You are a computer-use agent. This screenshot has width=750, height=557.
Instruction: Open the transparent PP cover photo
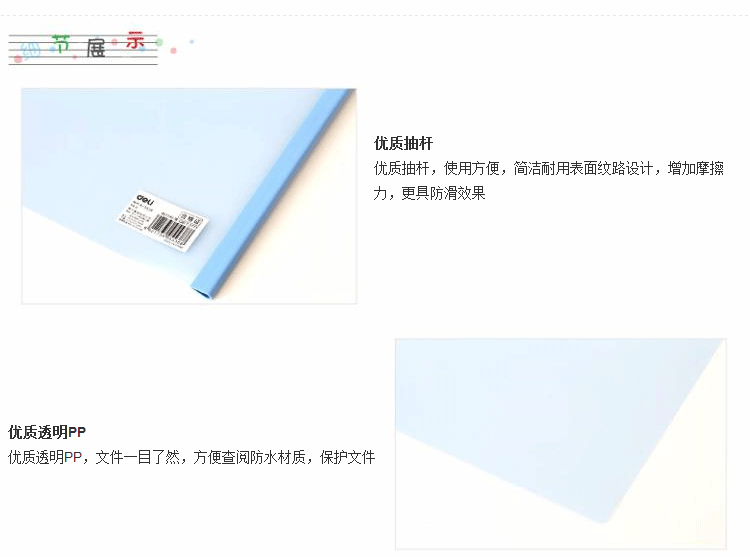pyautogui.click(x=561, y=444)
